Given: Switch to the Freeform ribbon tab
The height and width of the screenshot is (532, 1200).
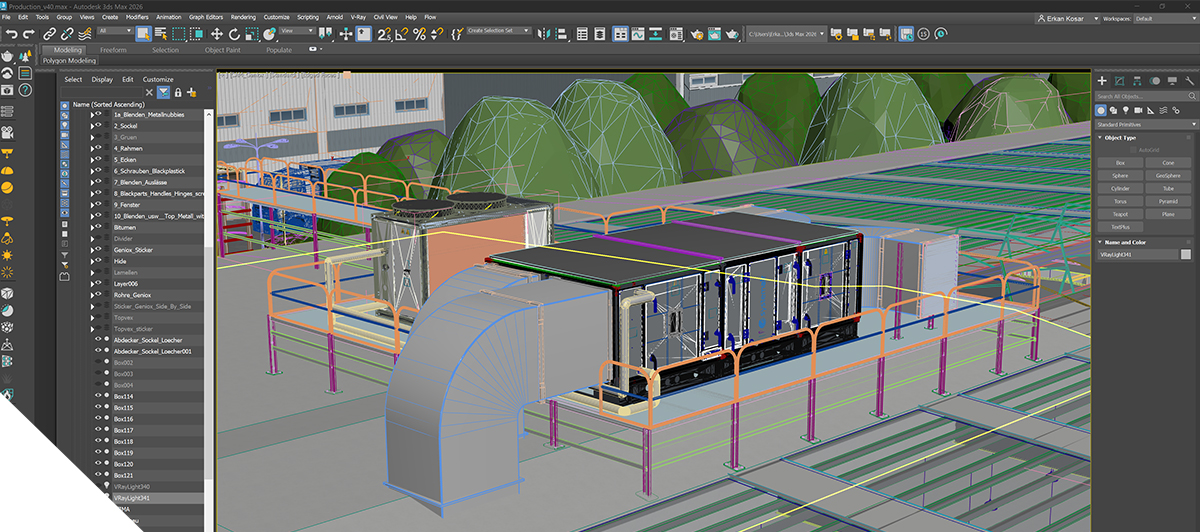Looking at the screenshot, I should [x=113, y=50].
